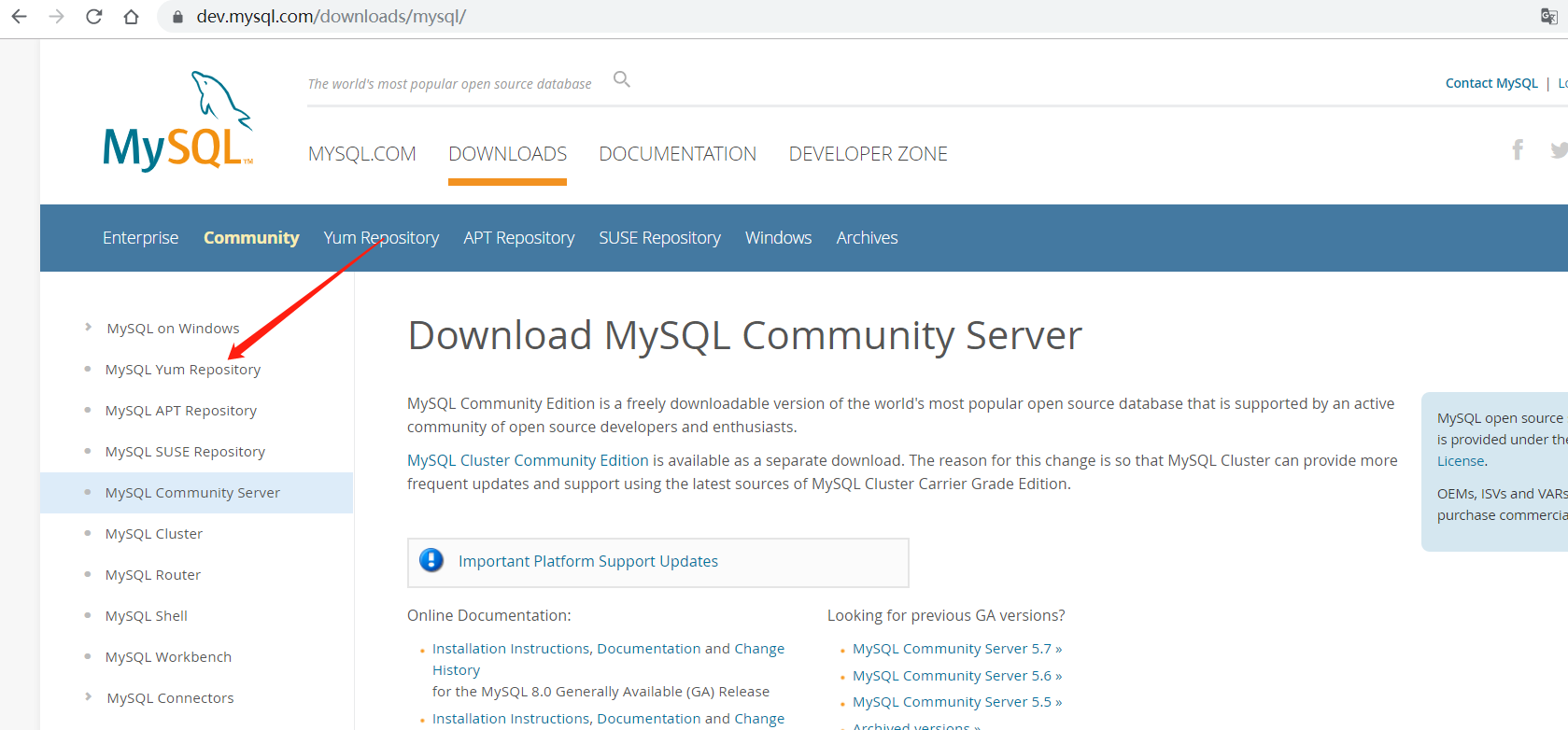Open the MySQL dolphin logo home
Image resolution: width=1568 pixels, height=730 pixels.
coord(177,121)
